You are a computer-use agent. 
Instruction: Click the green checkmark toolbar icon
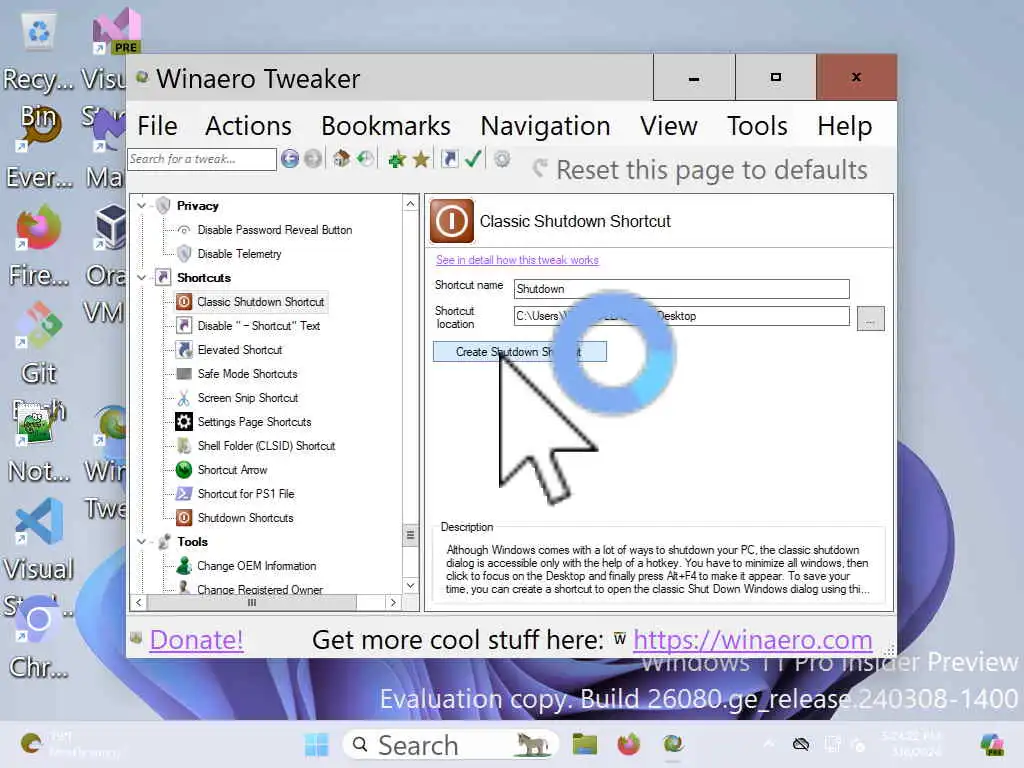tap(473, 159)
